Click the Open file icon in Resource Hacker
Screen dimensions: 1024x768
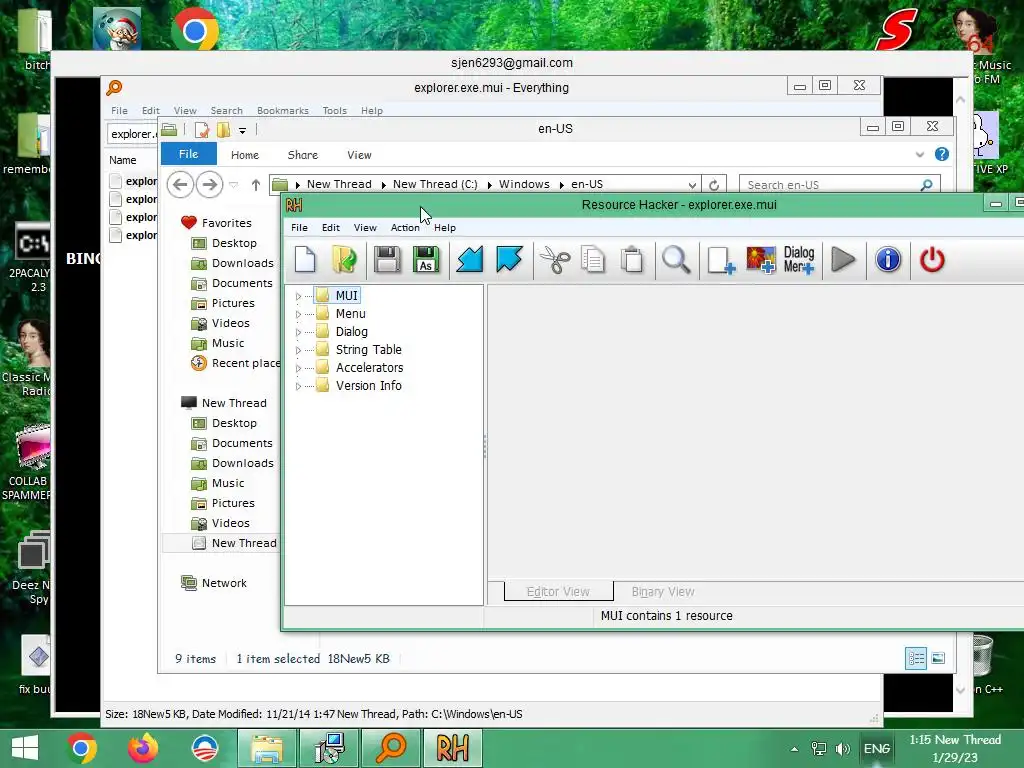coord(344,260)
